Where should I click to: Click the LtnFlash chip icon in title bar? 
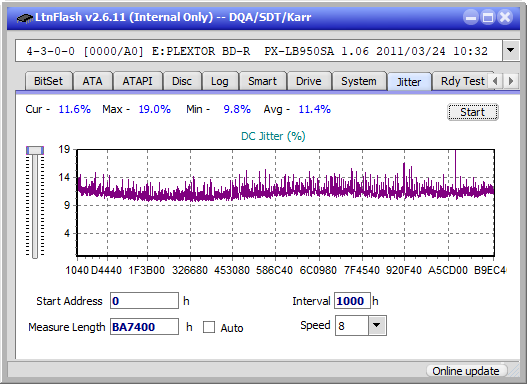point(25,17)
